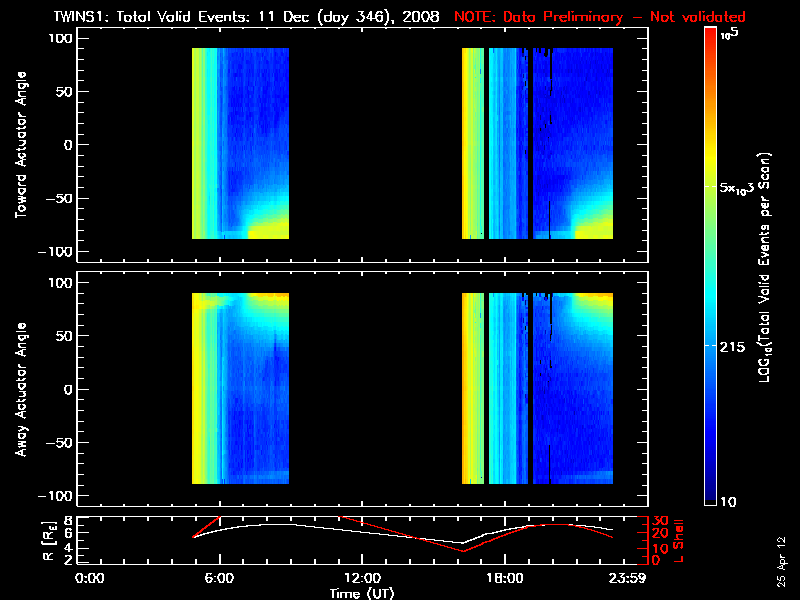Viewport: 800px width, 600px height.
Task: Select the 'Time (UT)' x-axis label
Action: (362, 593)
